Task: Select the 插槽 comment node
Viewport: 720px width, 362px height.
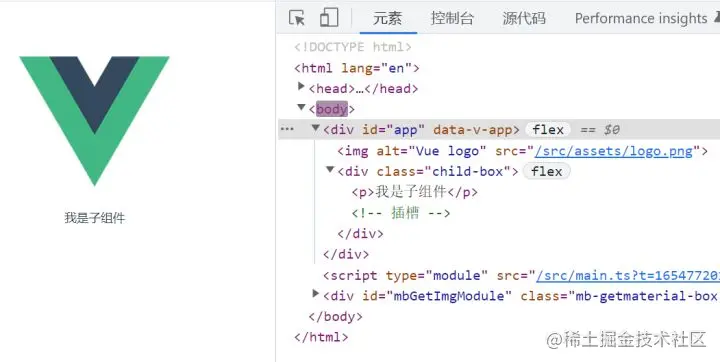Action: tap(401, 213)
